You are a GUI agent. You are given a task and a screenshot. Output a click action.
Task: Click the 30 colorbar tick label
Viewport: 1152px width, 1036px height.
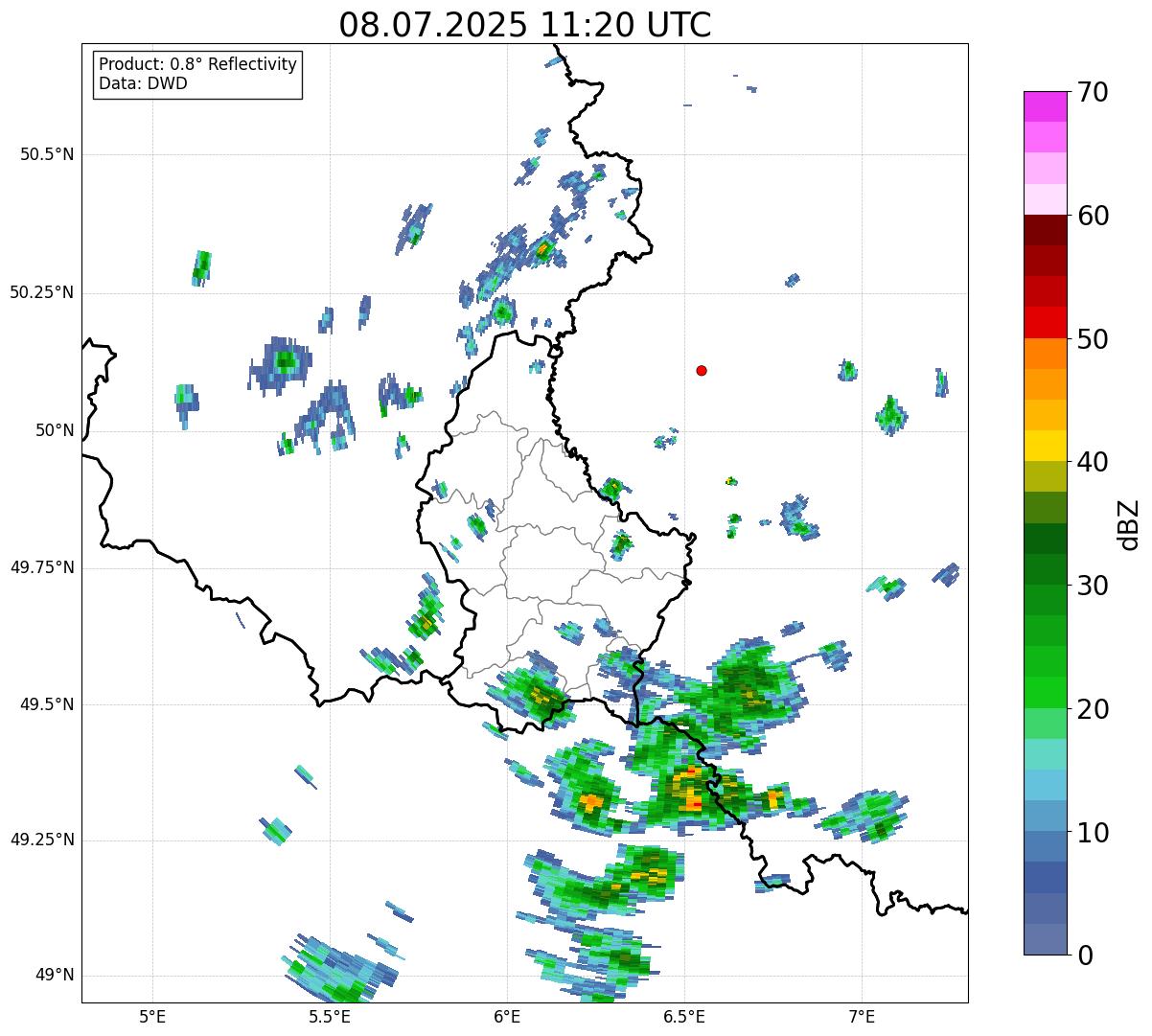pyautogui.click(x=1093, y=586)
